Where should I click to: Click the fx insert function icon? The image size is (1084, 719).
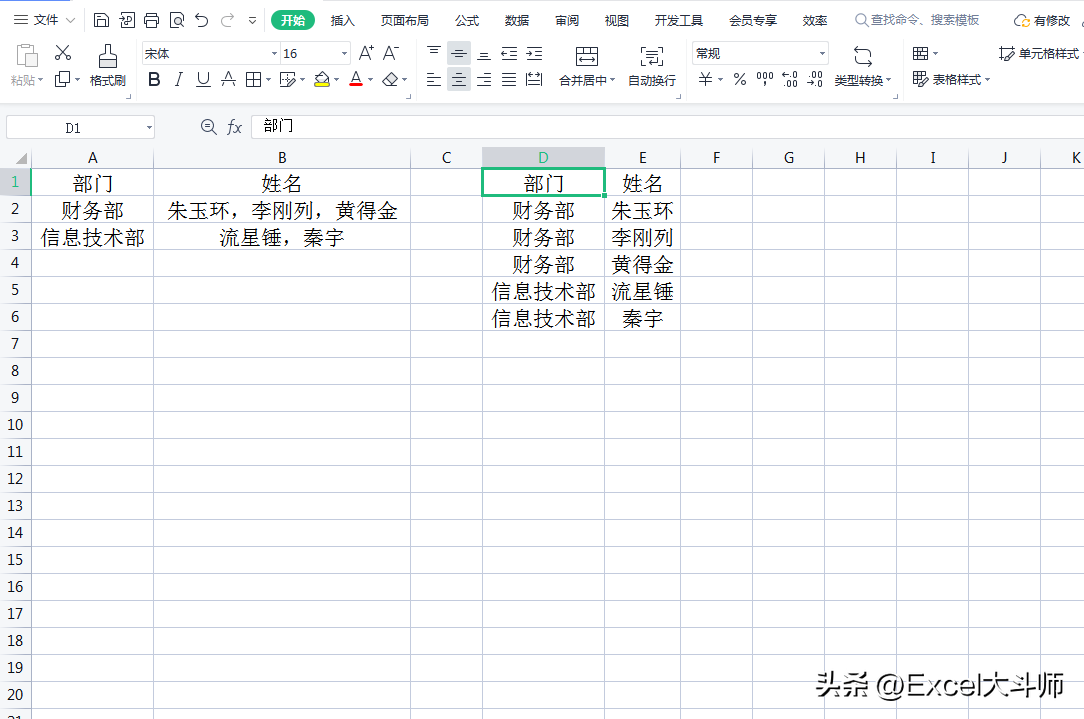[234, 127]
